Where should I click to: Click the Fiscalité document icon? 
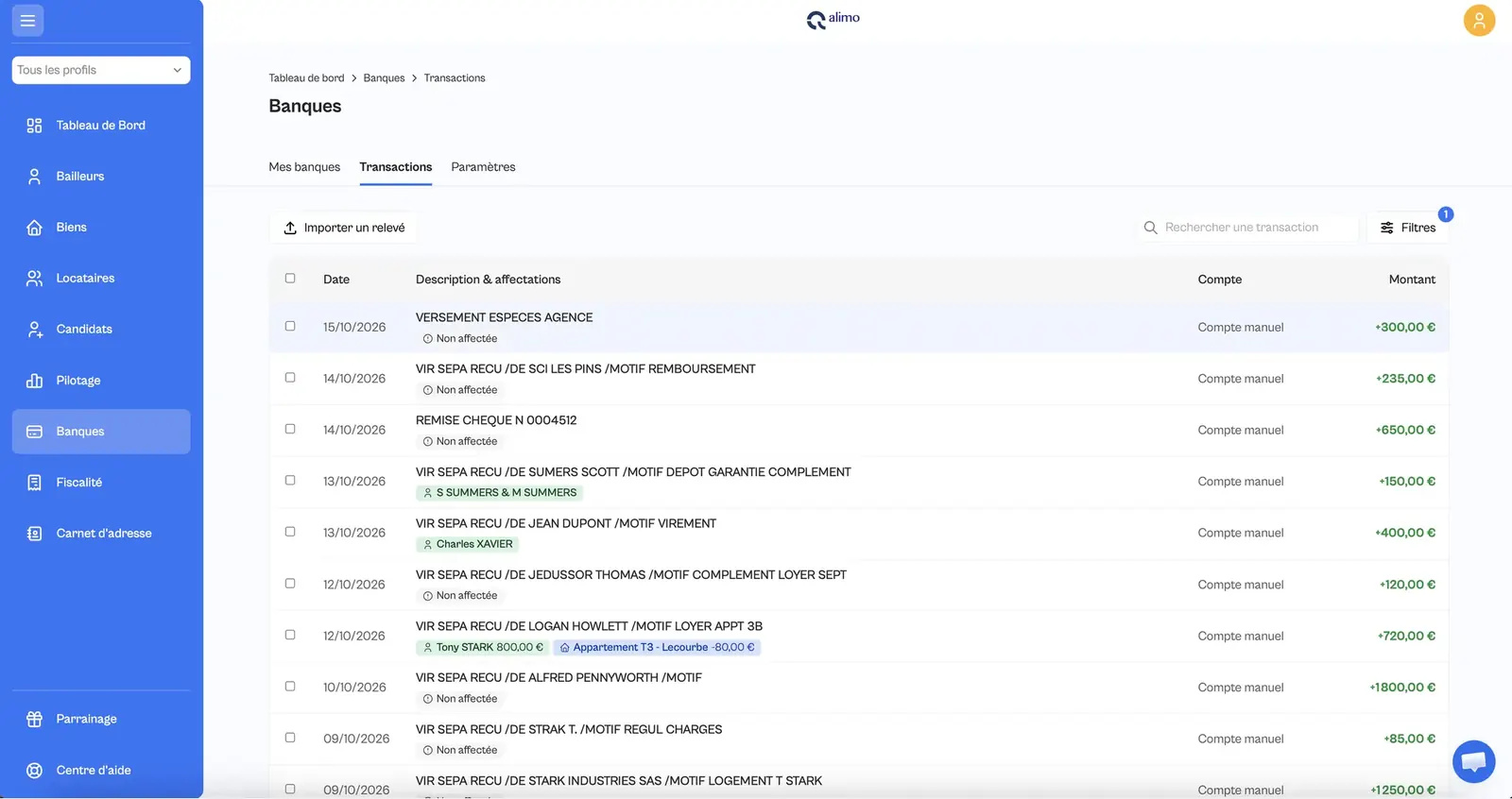(34, 483)
